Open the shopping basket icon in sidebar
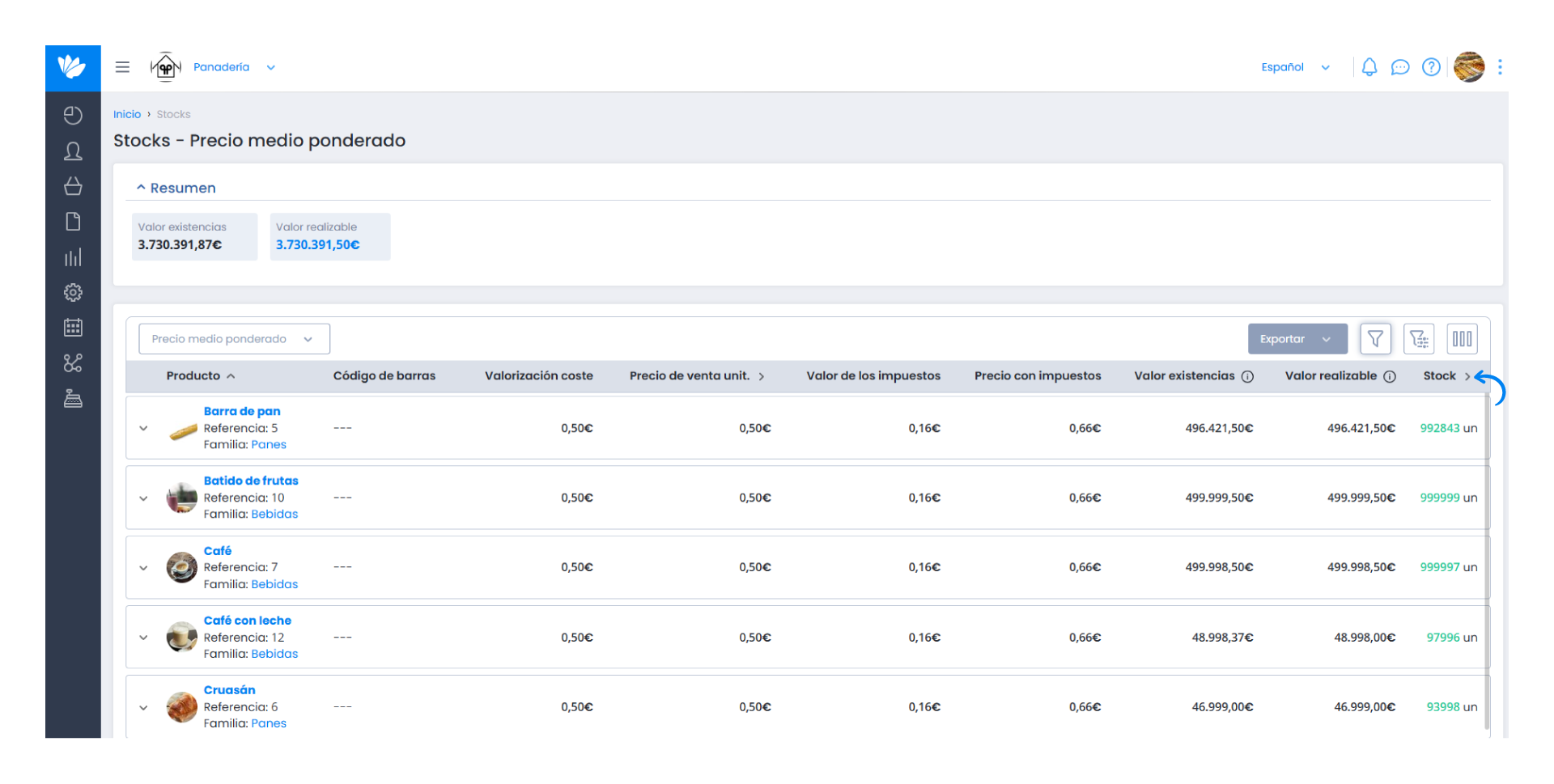This screenshot has width=1554, height=784. 73,186
